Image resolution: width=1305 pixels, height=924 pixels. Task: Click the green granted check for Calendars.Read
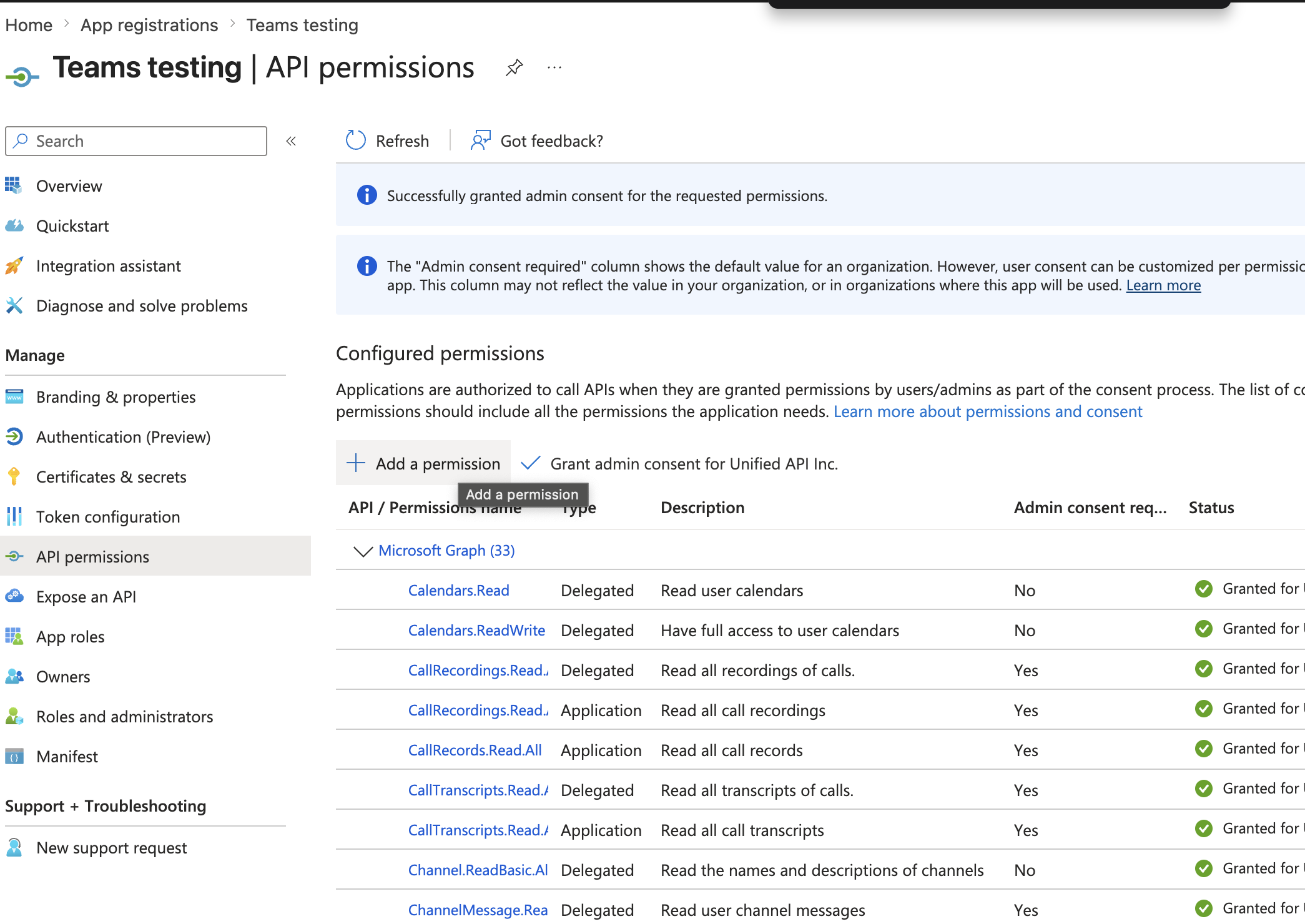pyautogui.click(x=1203, y=589)
